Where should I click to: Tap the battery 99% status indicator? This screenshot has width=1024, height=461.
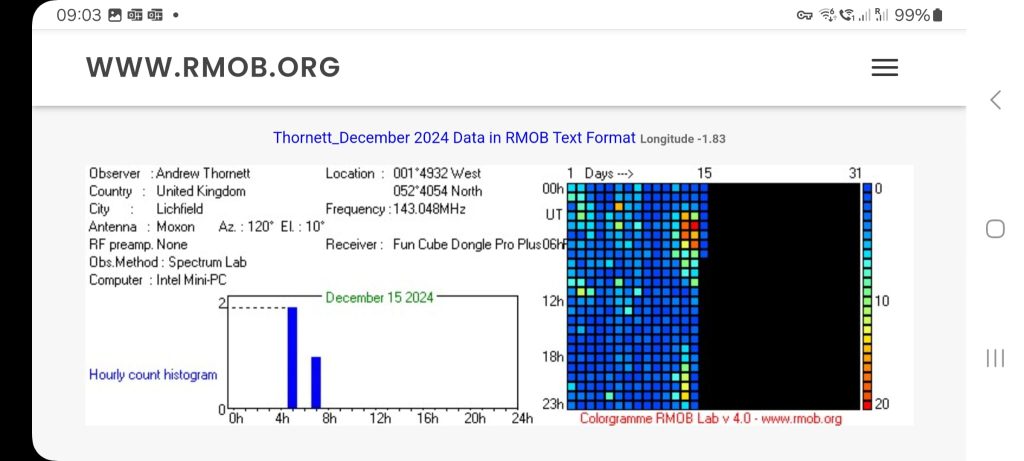click(x=918, y=15)
